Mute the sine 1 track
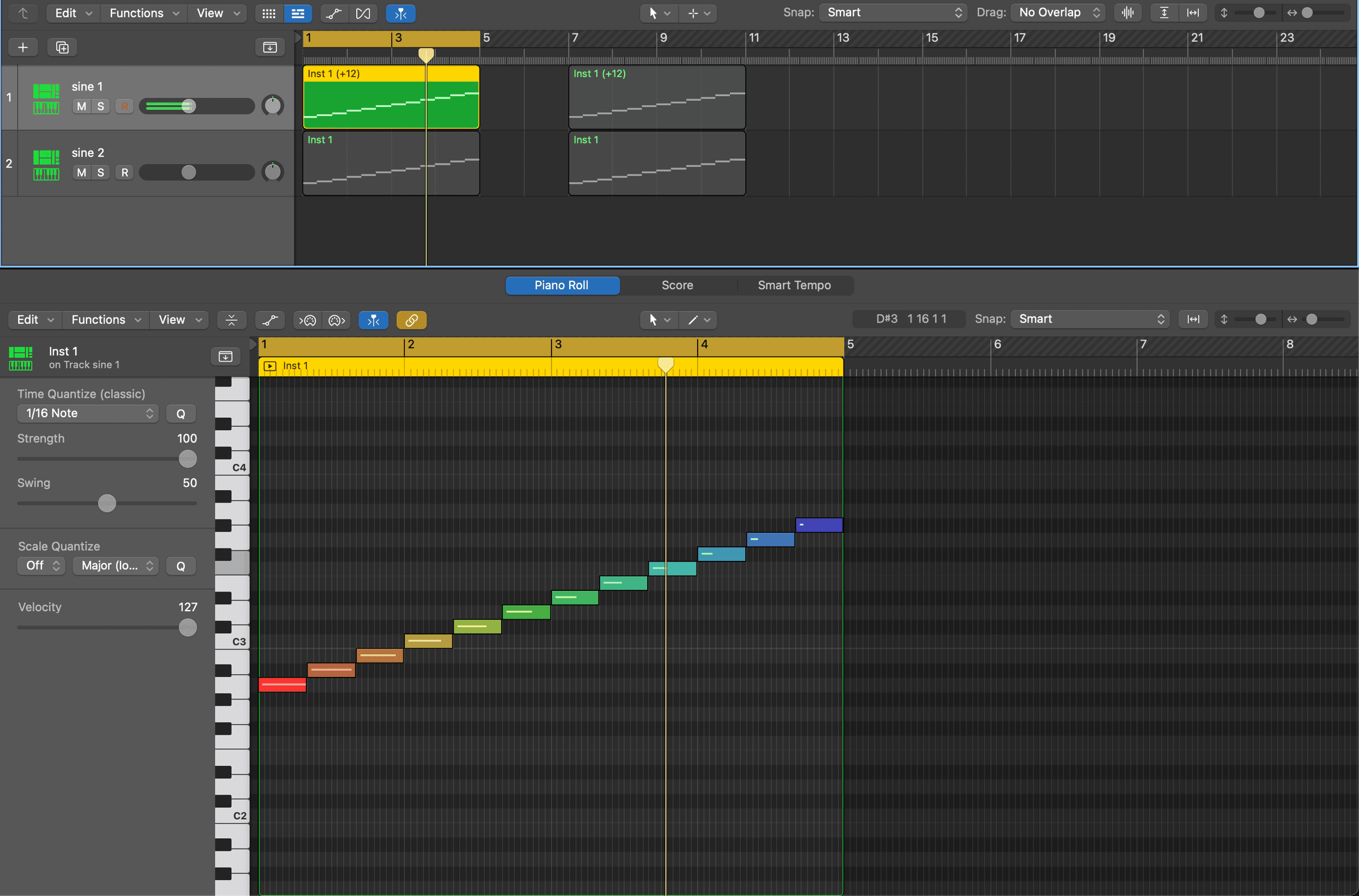The image size is (1359, 896). pos(82,106)
